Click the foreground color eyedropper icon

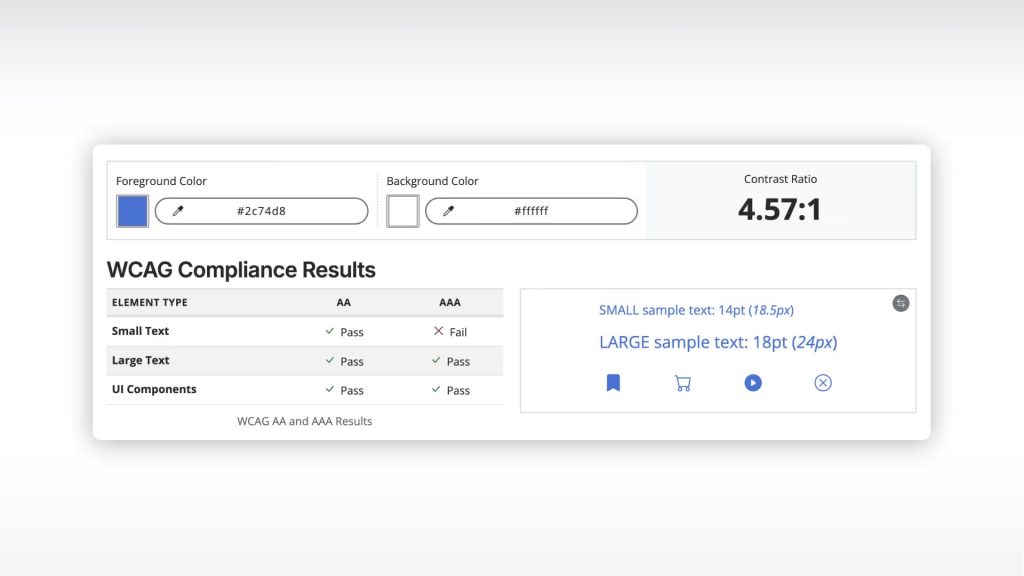178,211
